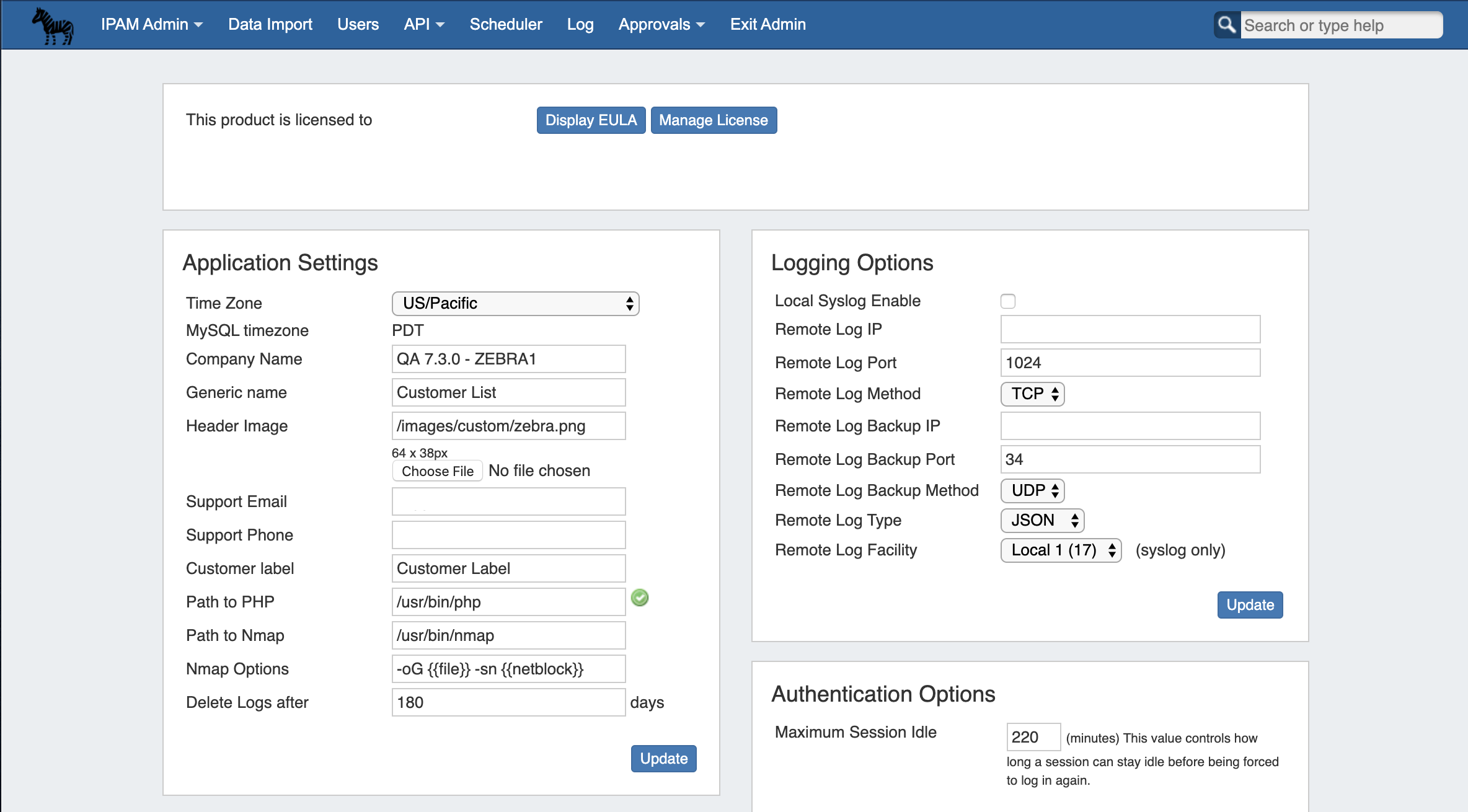Expand the IPAM Admin menu
The width and height of the screenshot is (1468, 812).
(151, 24)
